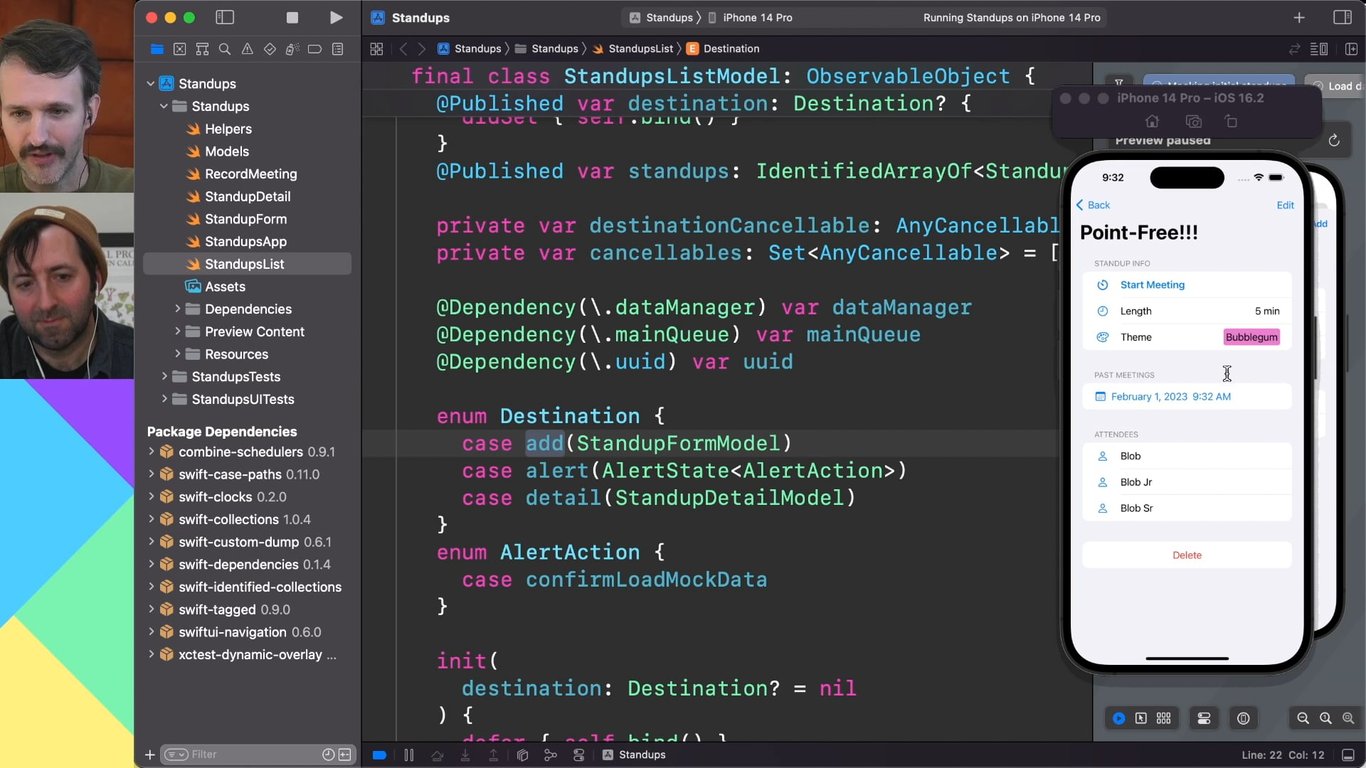1366x768 pixels.
Task: Expand the Dependencies folder
Action: [x=178, y=309]
